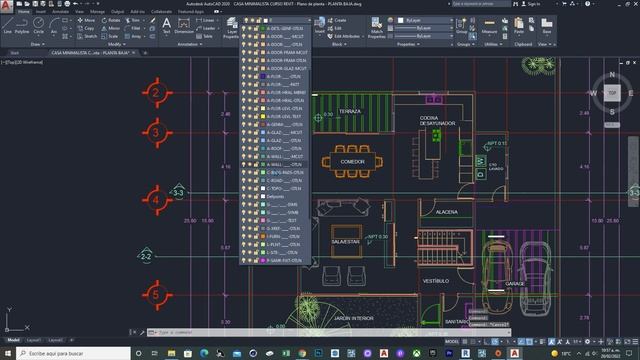The height and width of the screenshot is (360, 640).
Task: Activate the Mirror command
Action: click(111, 28)
